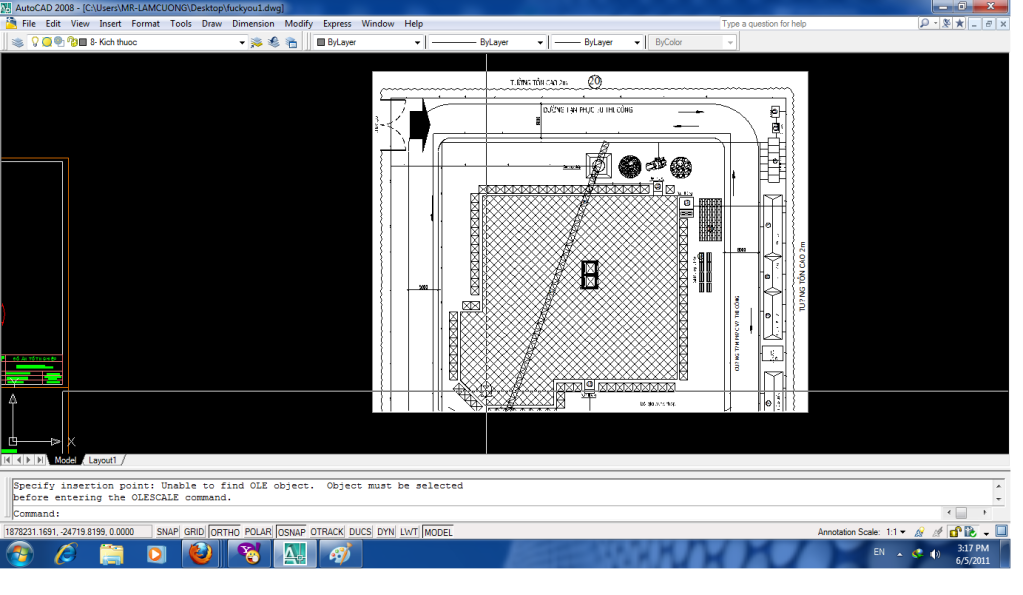The height and width of the screenshot is (595, 1023).
Task: Click the CAD standards notification icon
Action: [970, 532]
